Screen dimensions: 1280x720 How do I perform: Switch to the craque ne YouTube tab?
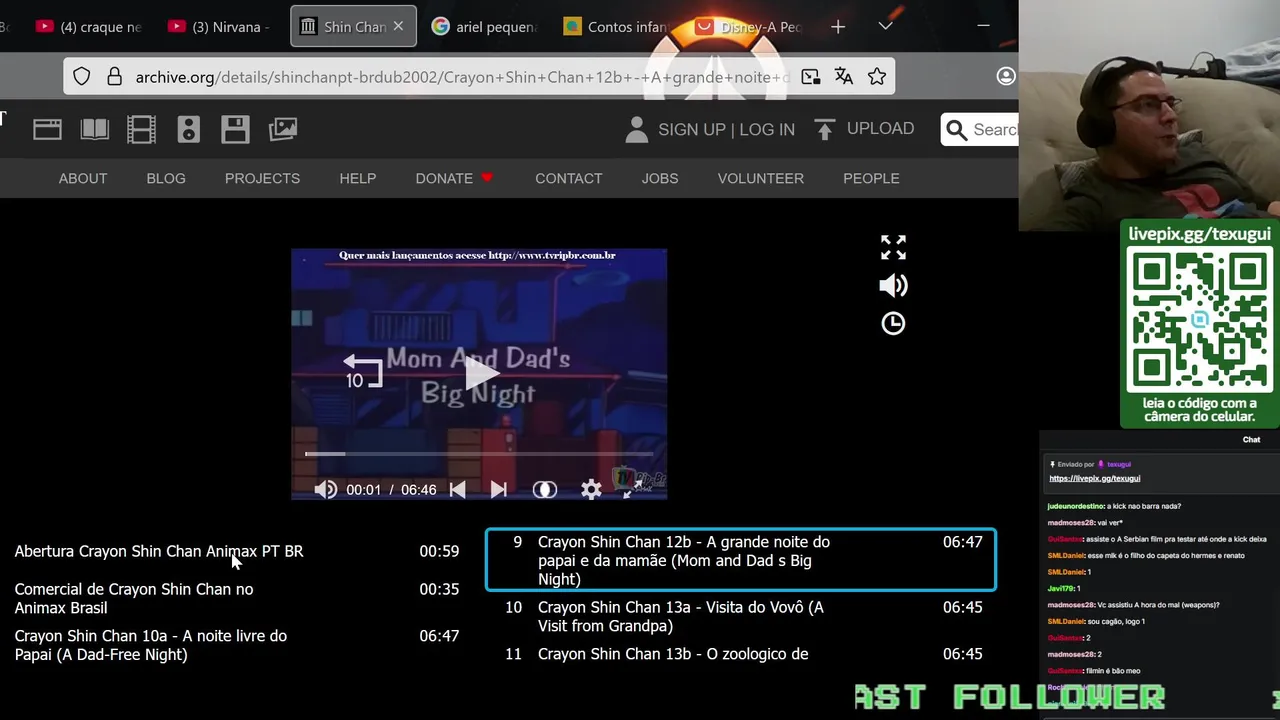90,27
